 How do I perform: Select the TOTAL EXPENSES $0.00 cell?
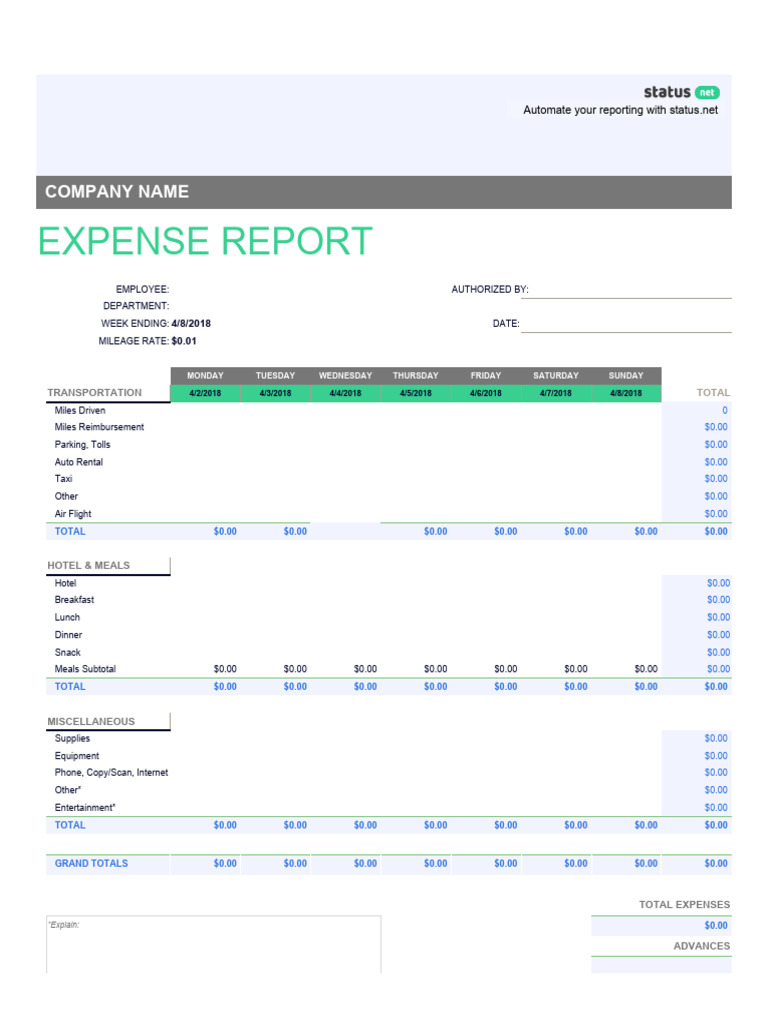(661, 925)
